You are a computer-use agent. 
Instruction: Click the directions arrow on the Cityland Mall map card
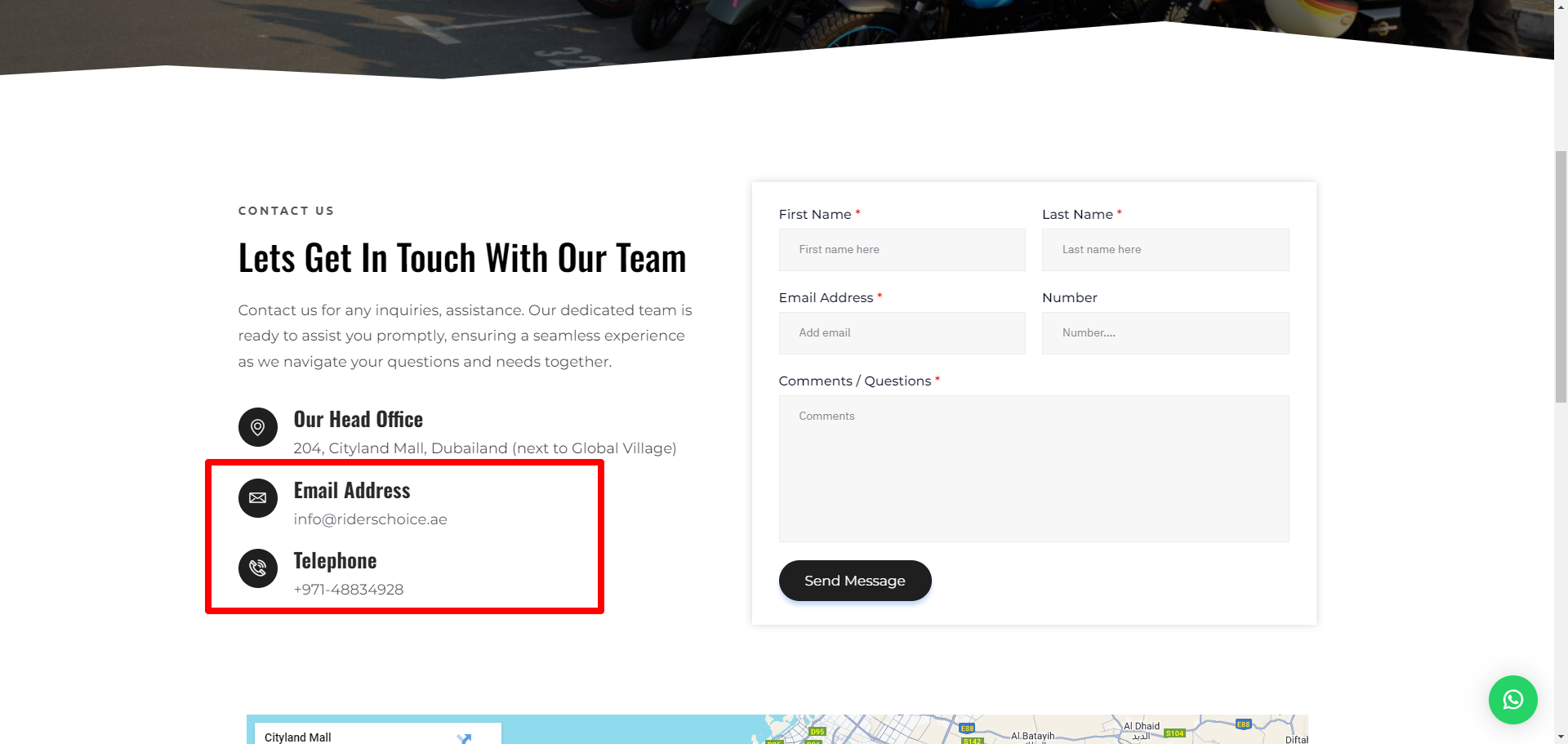click(x=464, y=737)
